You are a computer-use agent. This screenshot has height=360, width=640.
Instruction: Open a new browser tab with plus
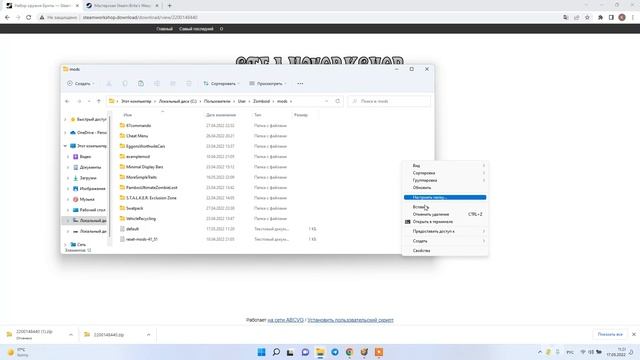click(170, 6)
